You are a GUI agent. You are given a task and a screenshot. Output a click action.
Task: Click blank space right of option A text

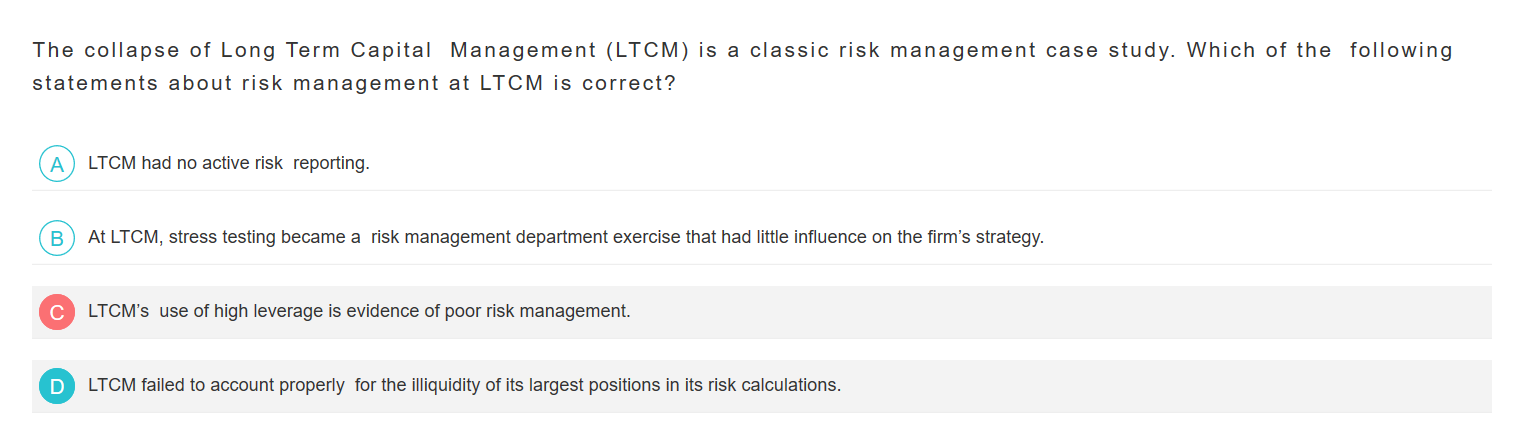point(900,163)
